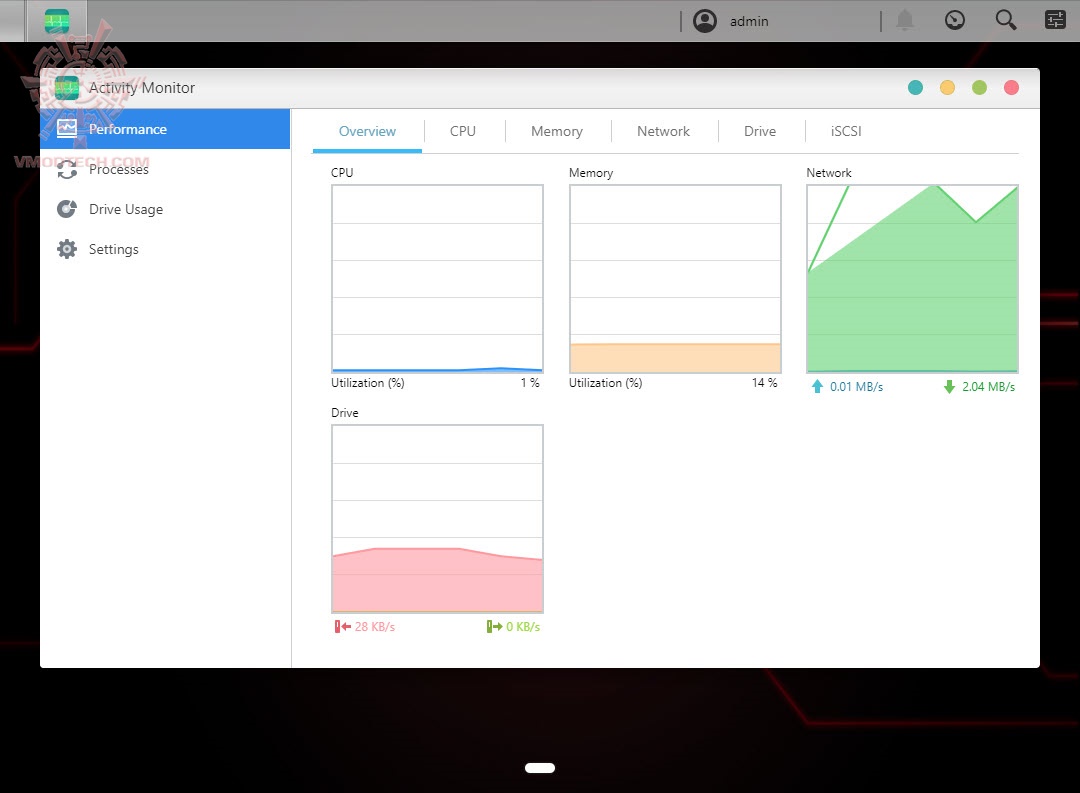Click the '14 %' memory utilization value

point(765,382)
